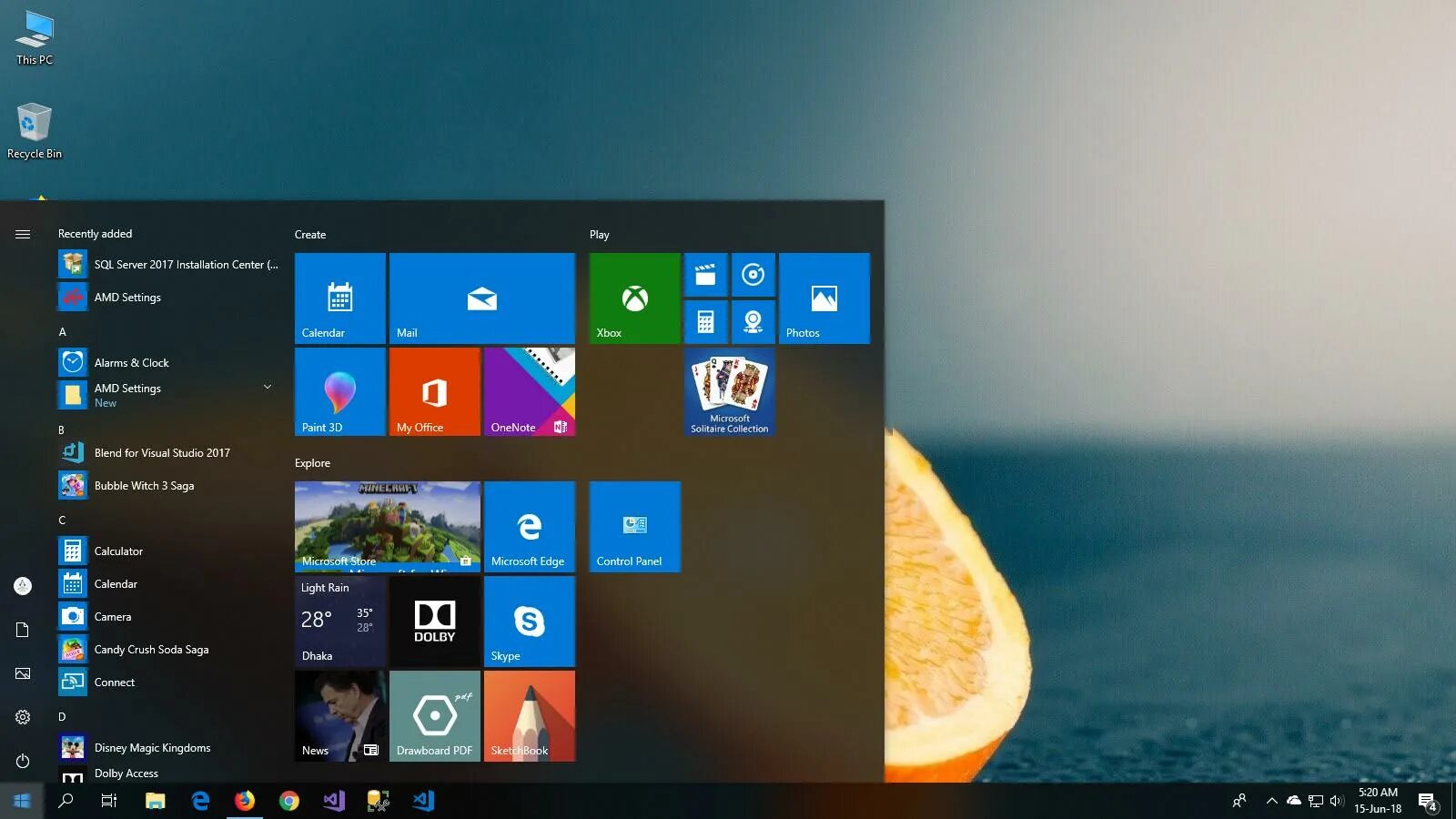
Task: Open Visual Studio Code from taskbar
Action: point(423,801)
